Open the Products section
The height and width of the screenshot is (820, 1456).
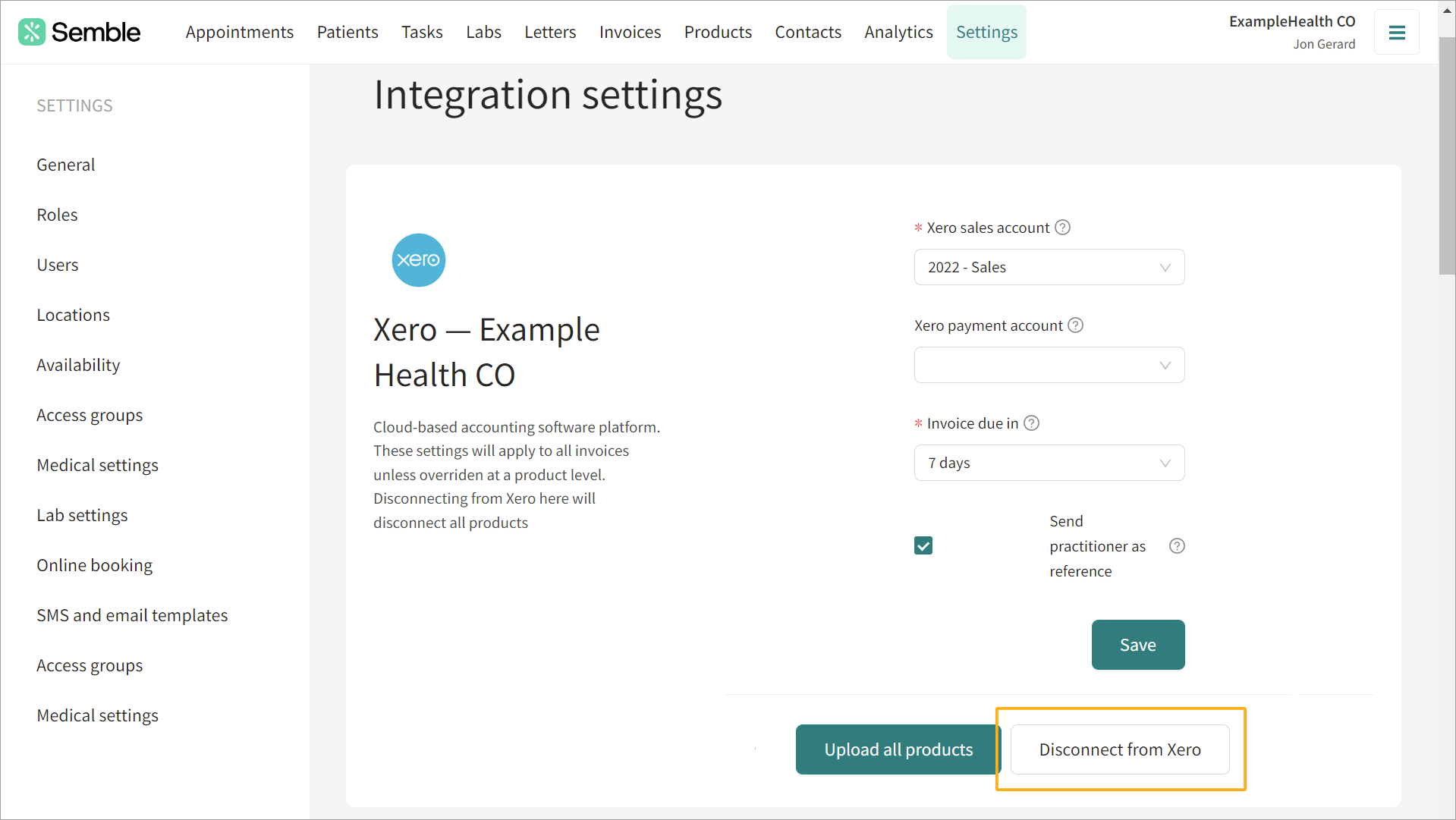(718, 32)
